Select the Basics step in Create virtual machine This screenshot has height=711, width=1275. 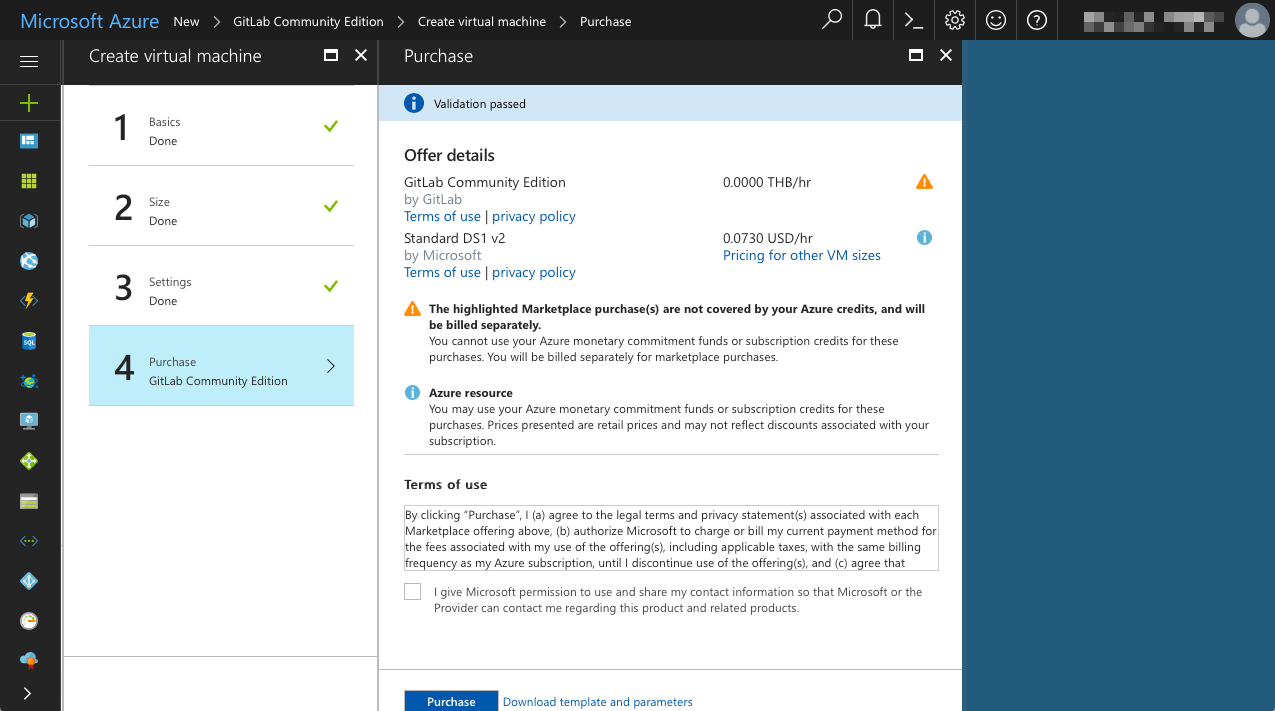(x=220, y=130)
